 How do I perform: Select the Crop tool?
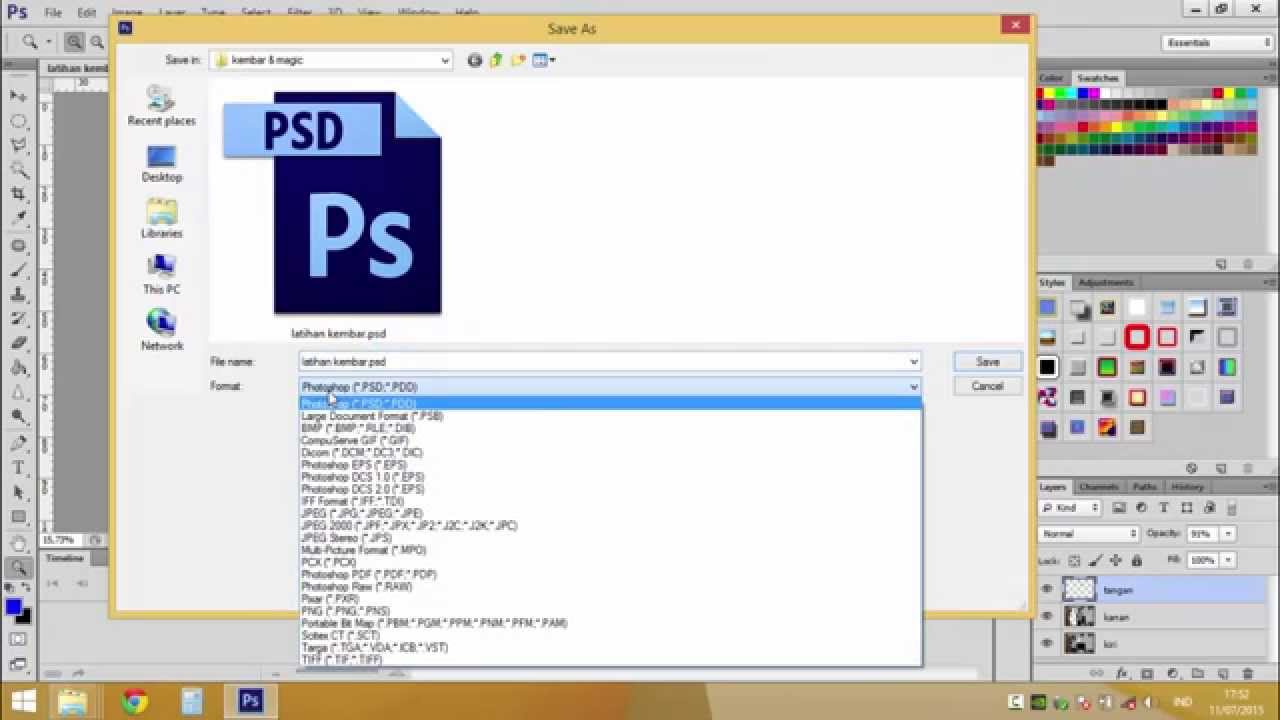[x=18, y=194]
